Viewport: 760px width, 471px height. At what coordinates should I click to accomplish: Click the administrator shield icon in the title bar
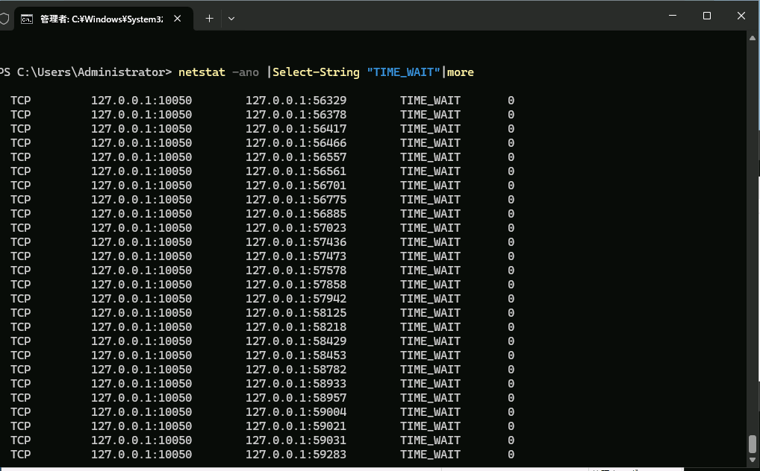tap(4, 18)
